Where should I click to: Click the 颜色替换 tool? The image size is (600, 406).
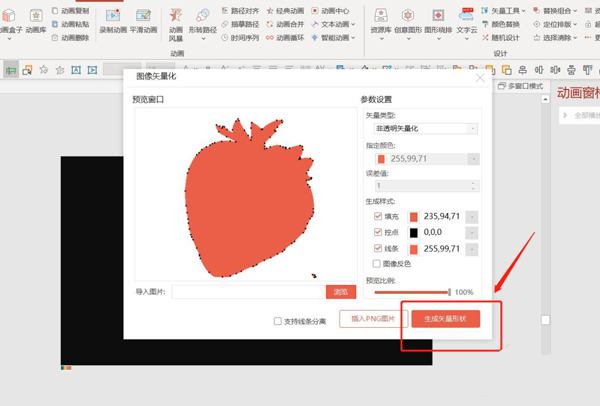pos(501,24)
